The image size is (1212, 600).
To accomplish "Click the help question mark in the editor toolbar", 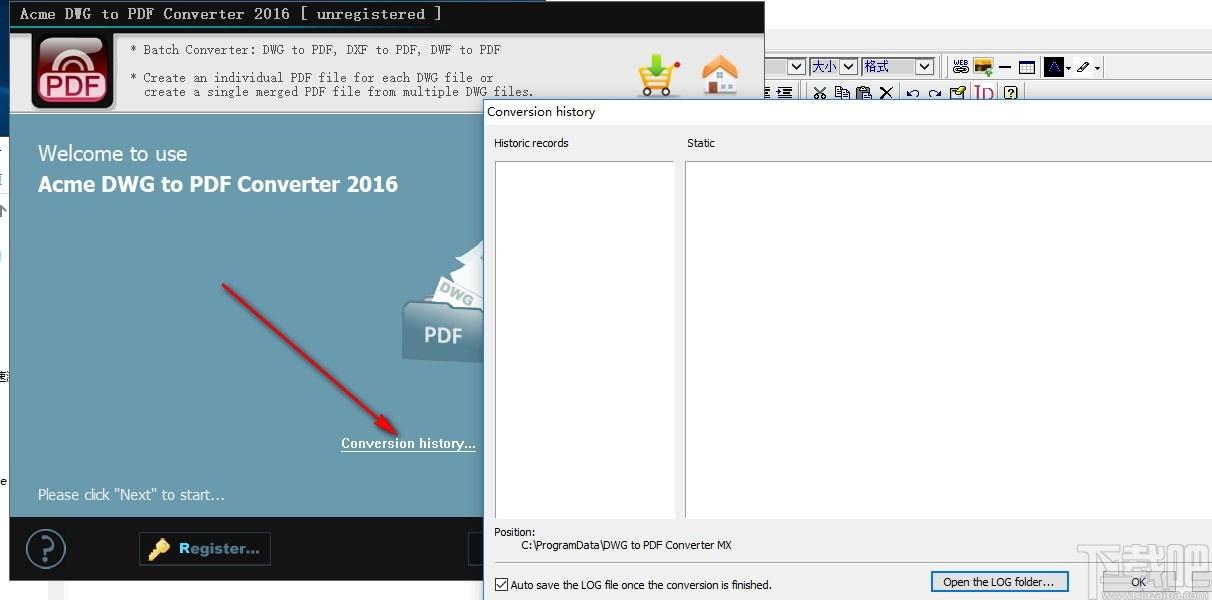I will [x=1011, y=93].
